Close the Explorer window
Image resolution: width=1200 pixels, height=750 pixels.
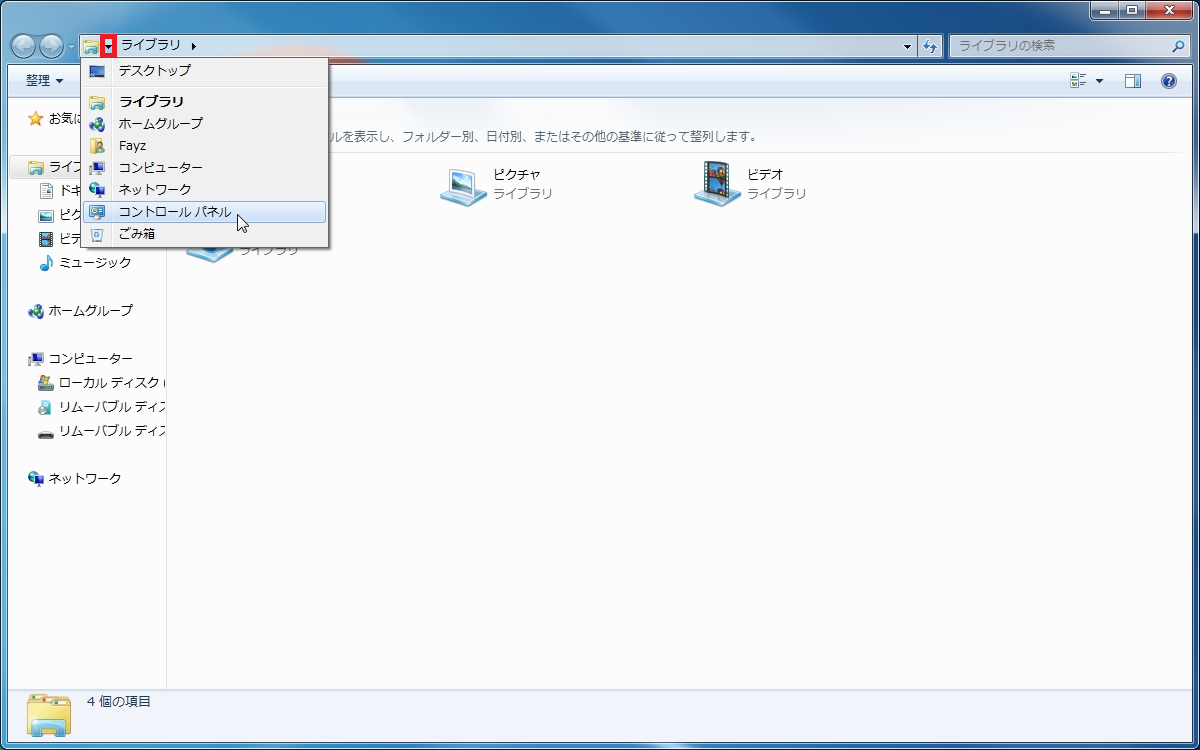pos(1168,10)
